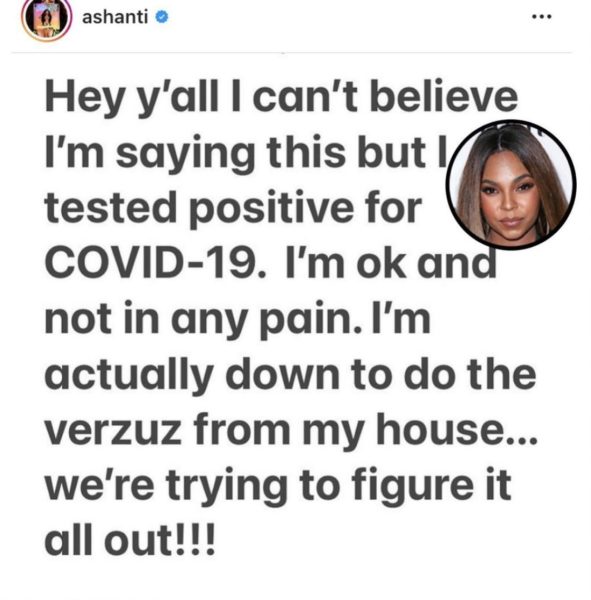Click the word verzuz in the post
The width and height of the screenshot is (591, 600).
113,430
